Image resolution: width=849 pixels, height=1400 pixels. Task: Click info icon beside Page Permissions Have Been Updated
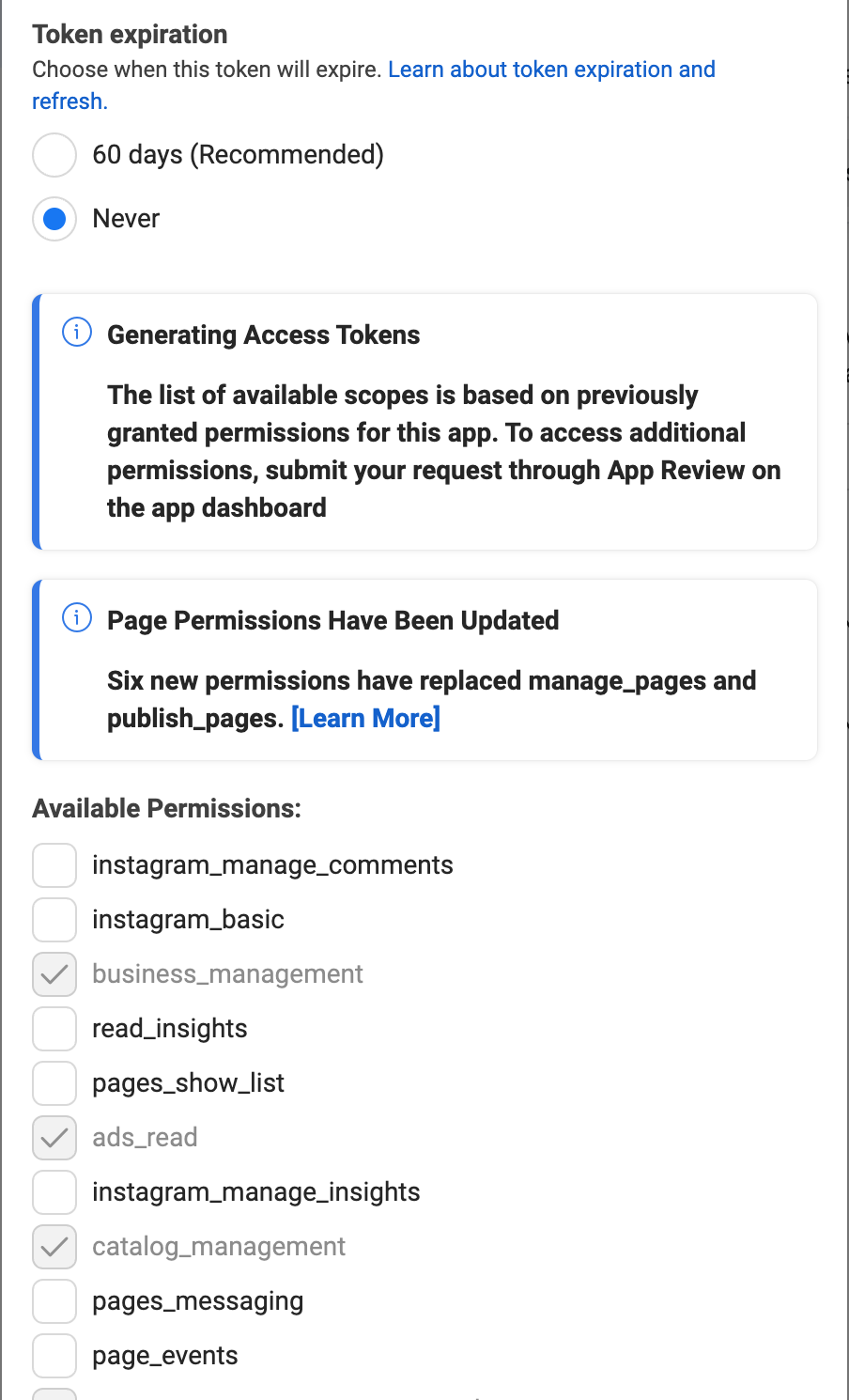coord(77,618)
